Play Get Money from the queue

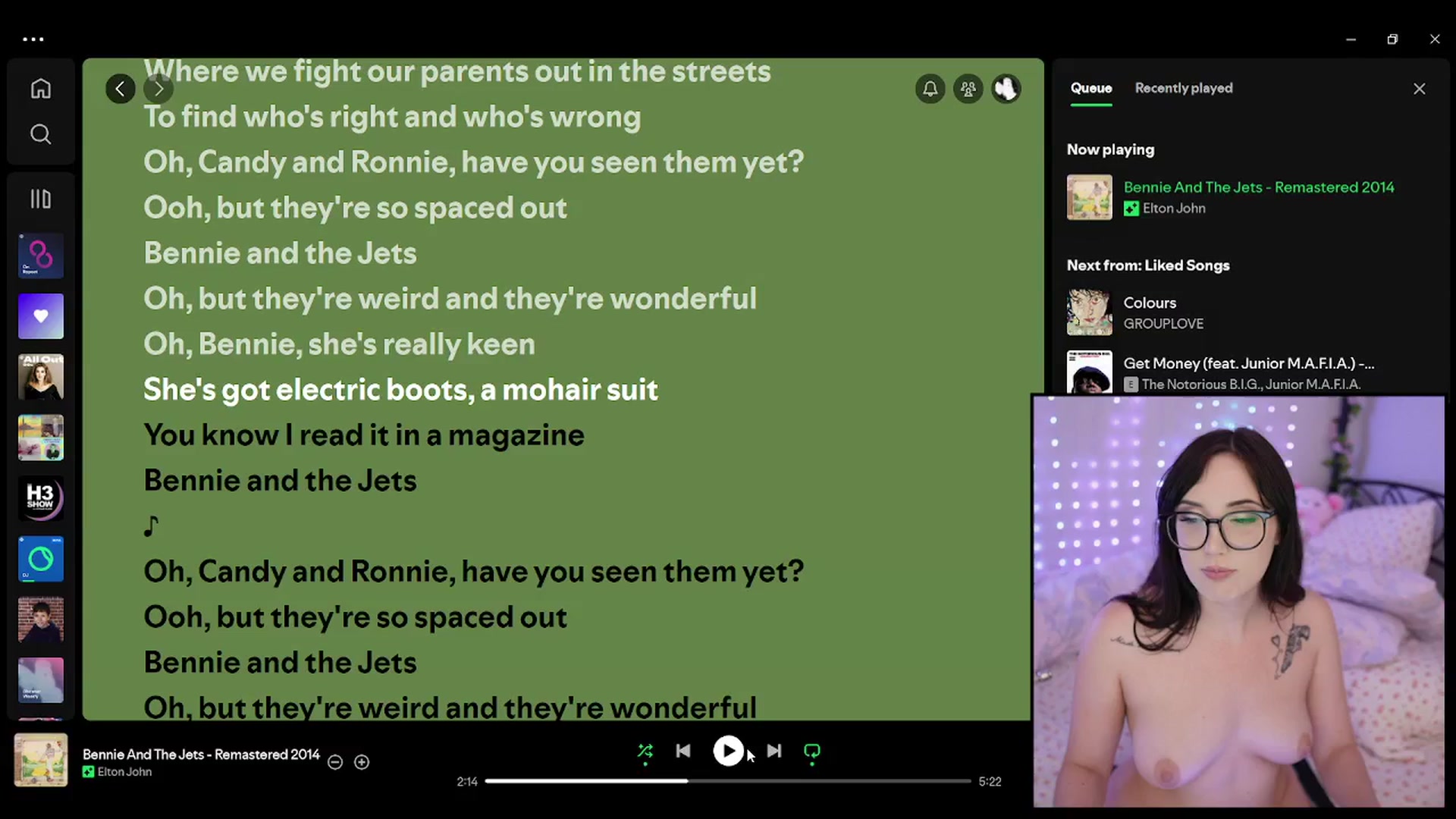click(x=1248, y=363)
